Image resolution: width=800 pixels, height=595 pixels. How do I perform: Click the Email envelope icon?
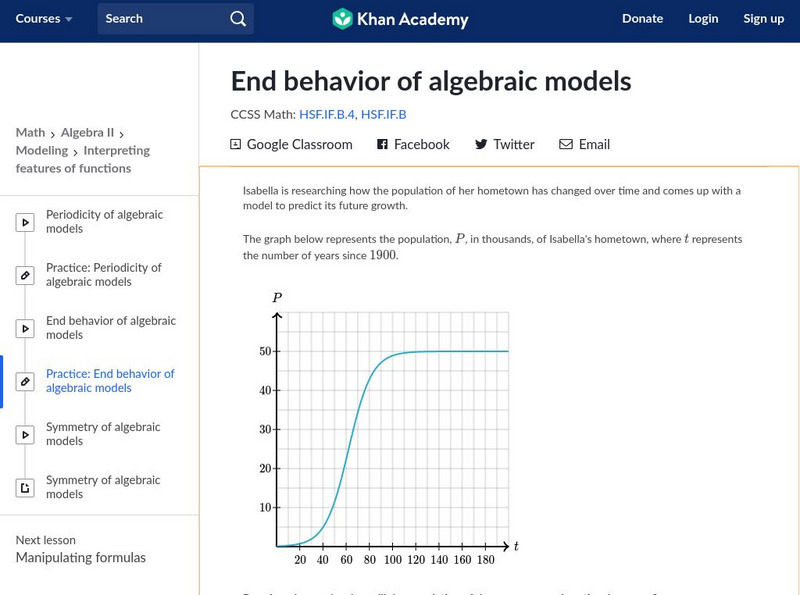tap(566, 144)
